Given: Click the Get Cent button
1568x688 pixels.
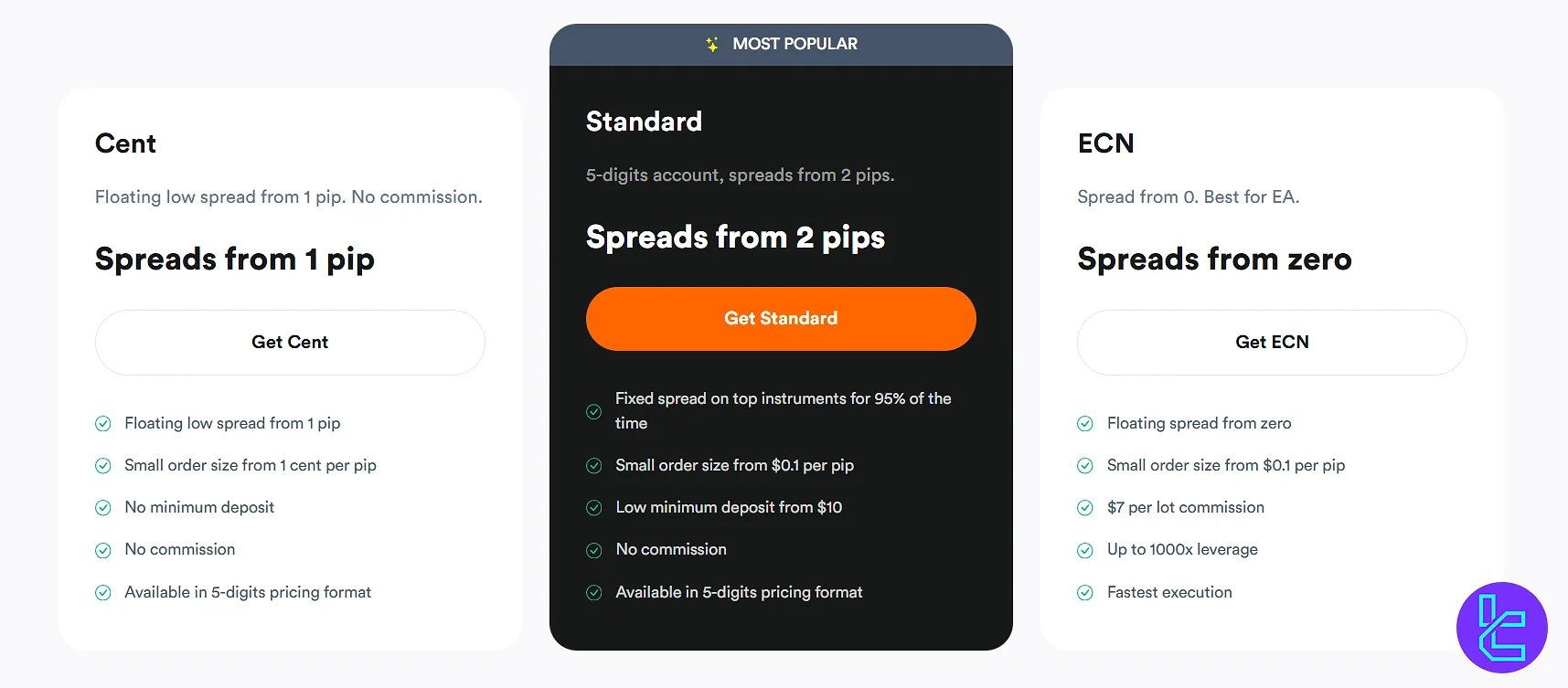Looking at the screenshot, I should point(290,343).
